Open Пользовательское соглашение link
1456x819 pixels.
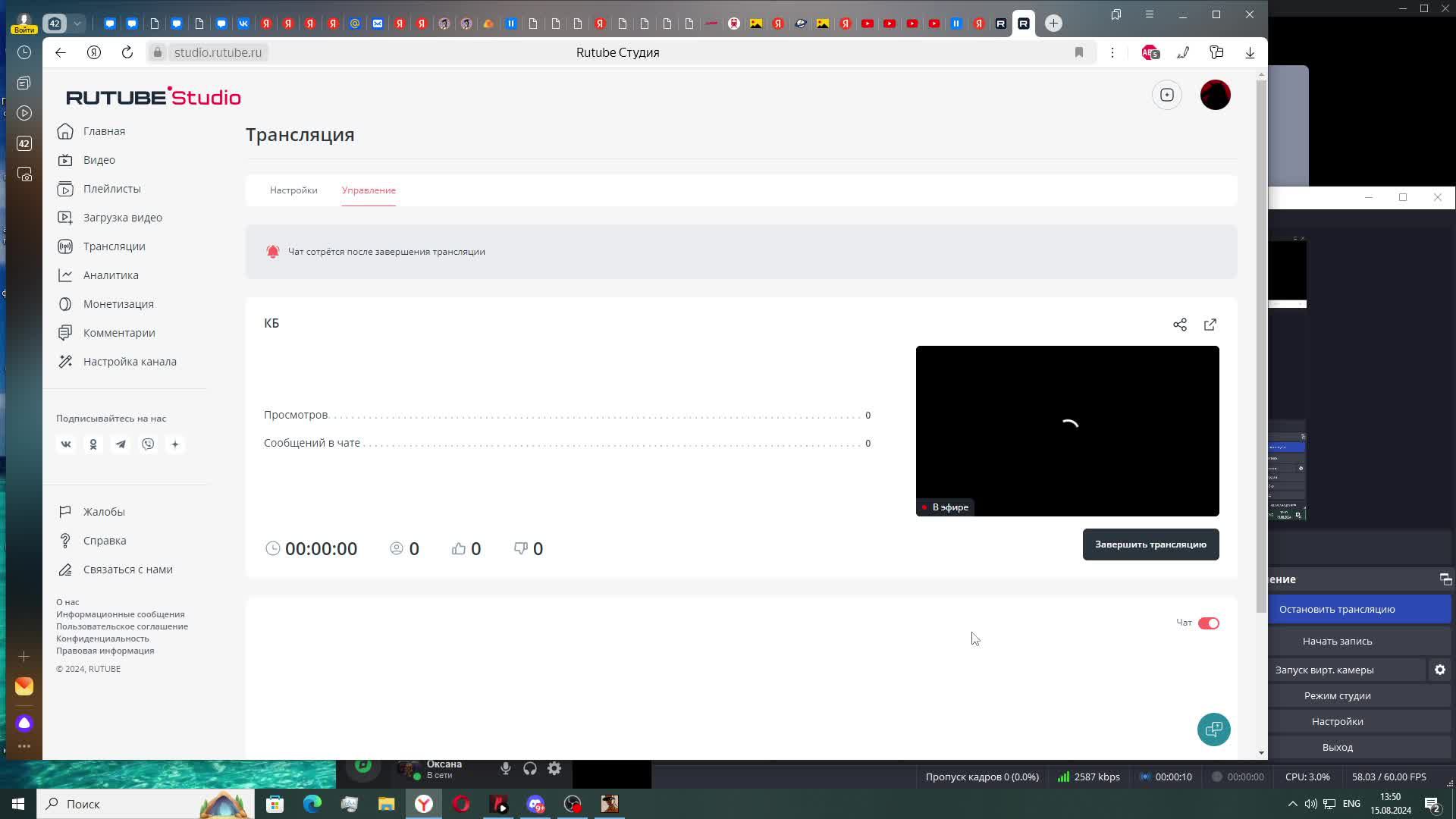pos(122,626)
